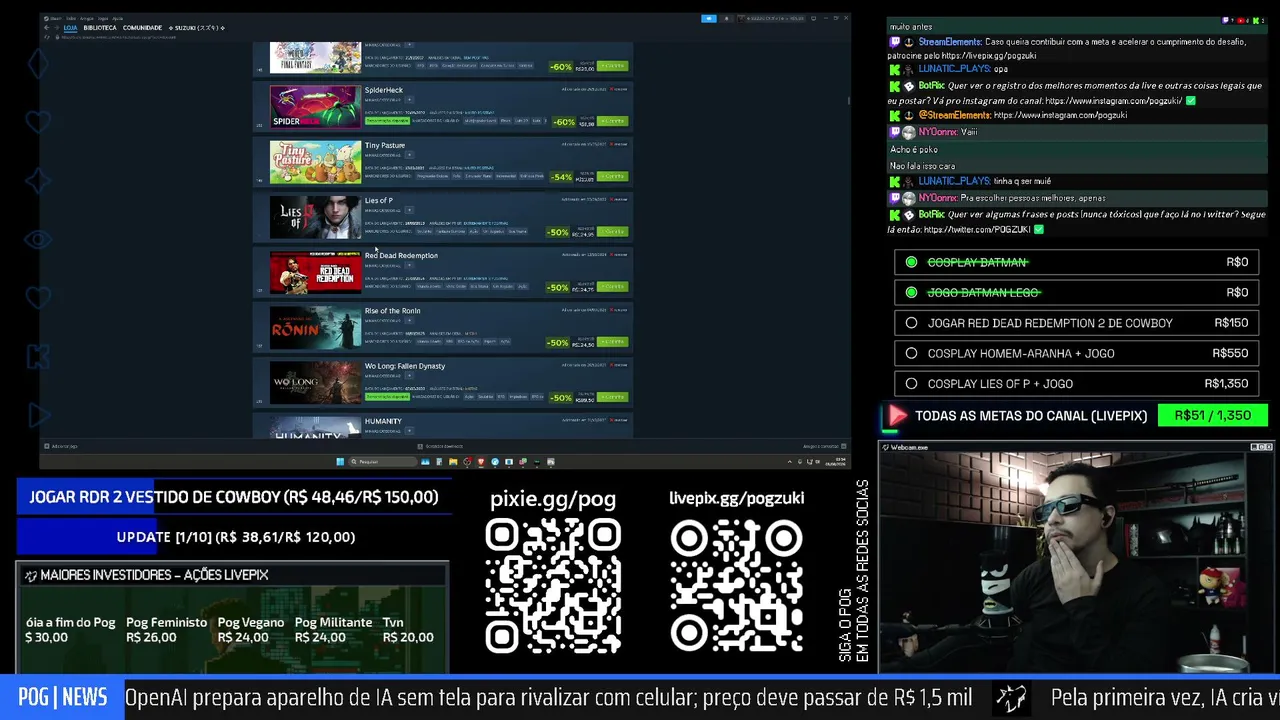Add Tiny Pasture to the cart
The height and width of the screenshot is (720, 1280).
[612, 176]
